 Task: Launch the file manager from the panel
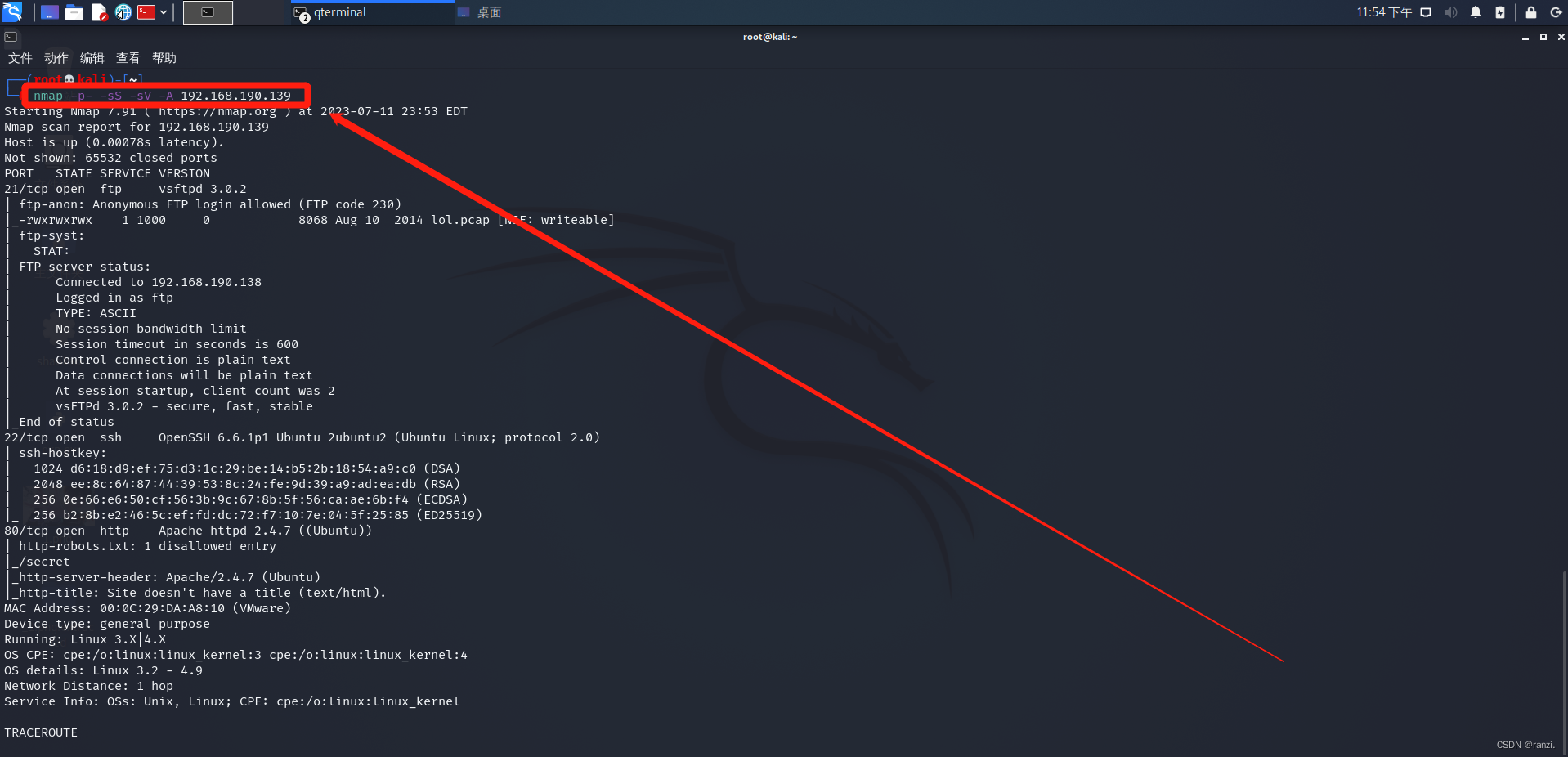tap(74, 12)
